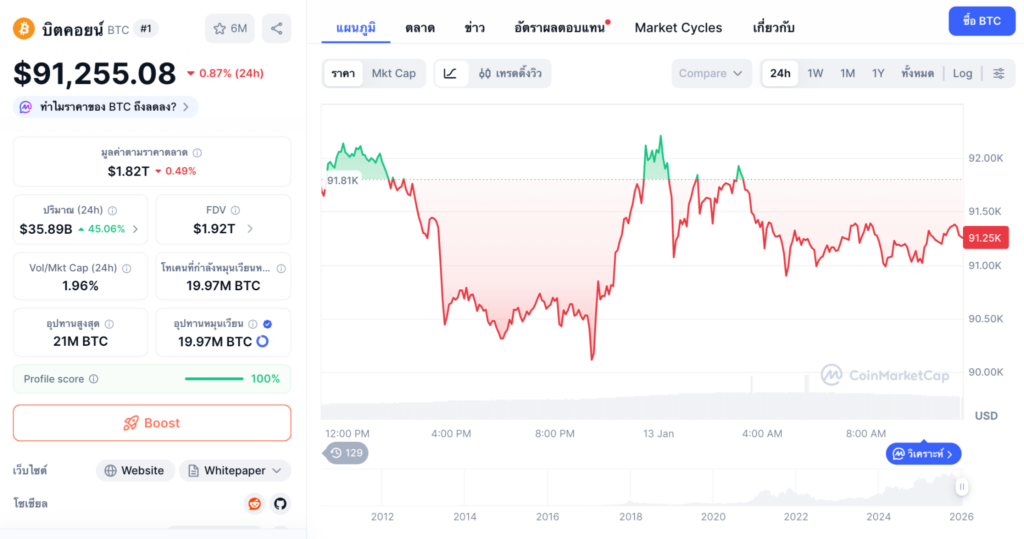Viewport: 1024px width, 539px height.
Task: Open the ตลาด tab
Action: point(420,27)
